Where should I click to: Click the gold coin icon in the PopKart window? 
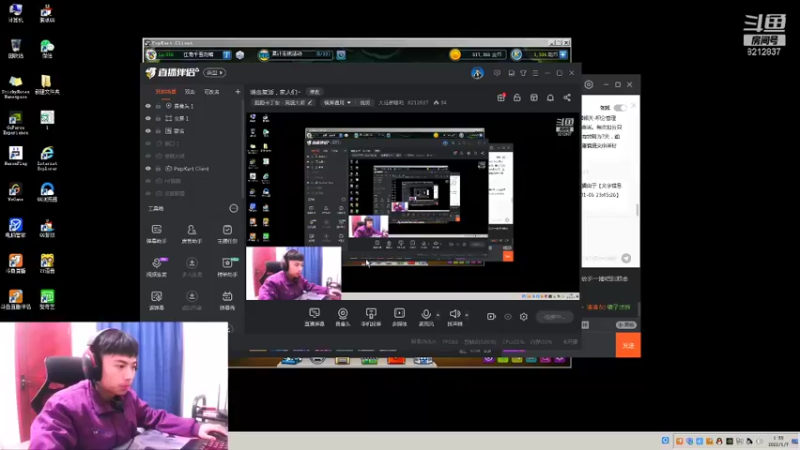point(455,55)
